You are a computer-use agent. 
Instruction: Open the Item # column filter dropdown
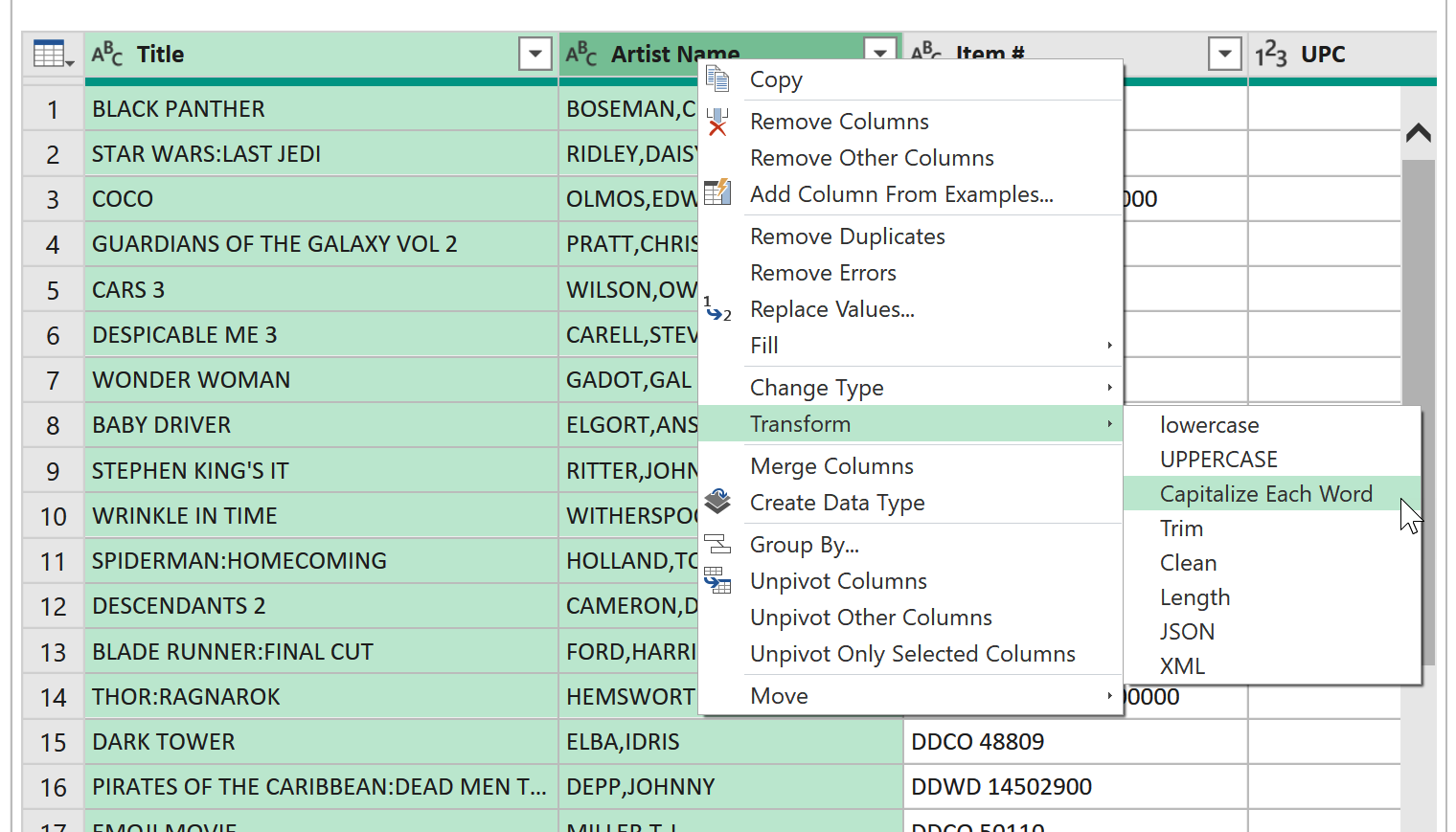tap(1225, 55)
